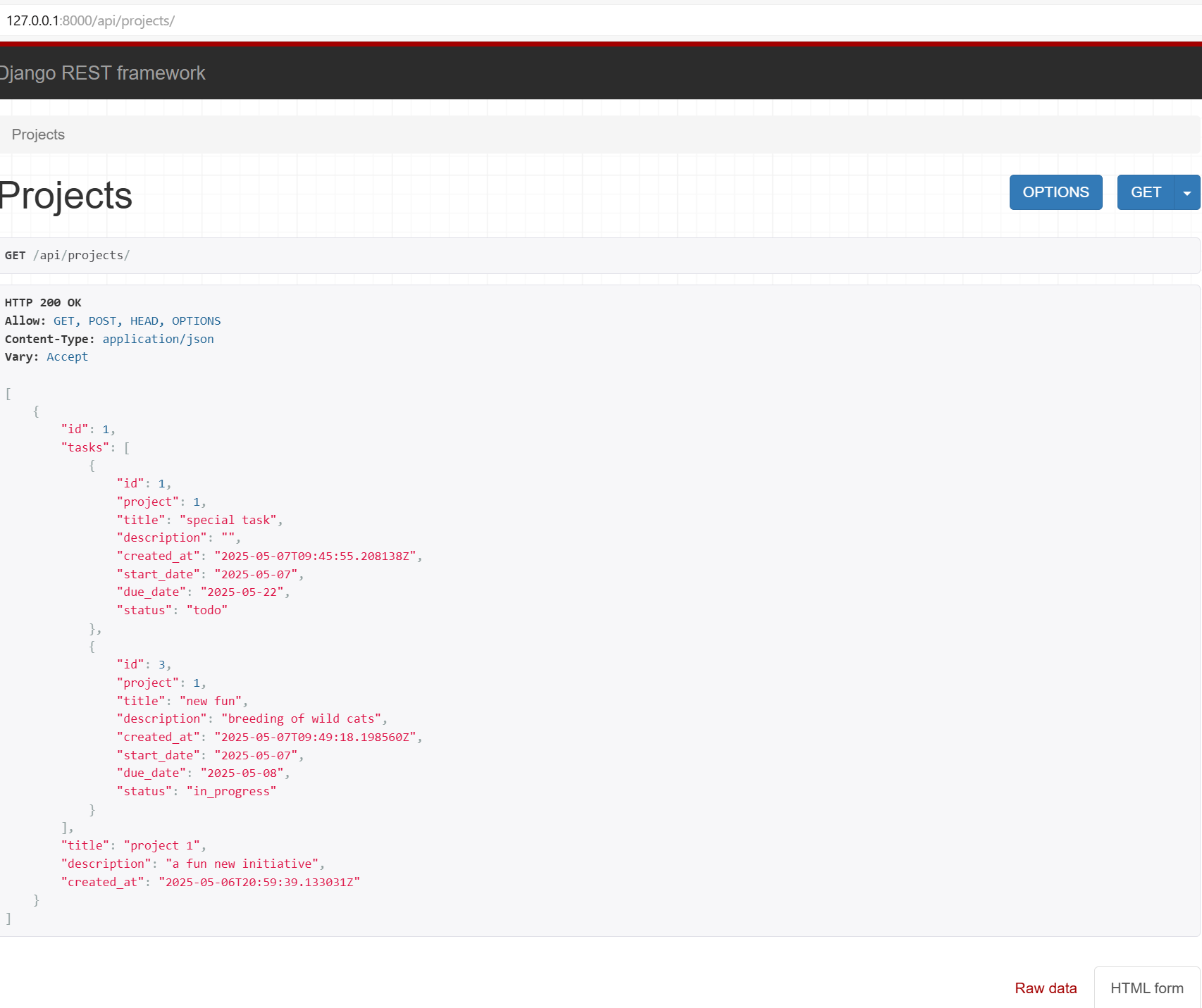Click the "in_progress" status value

[x=231, y=791]
